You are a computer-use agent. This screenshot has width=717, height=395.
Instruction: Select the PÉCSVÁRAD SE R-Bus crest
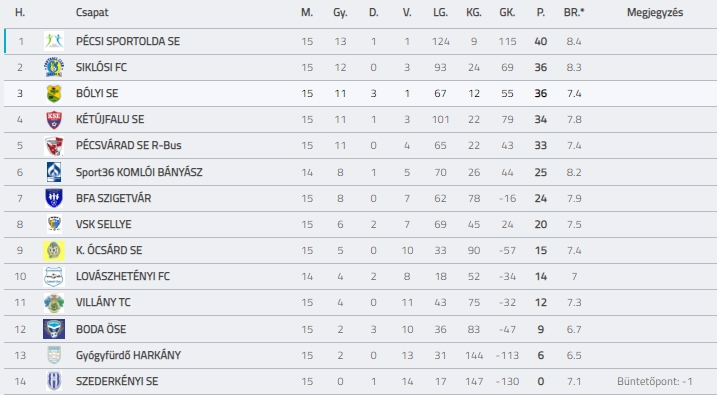54,145
